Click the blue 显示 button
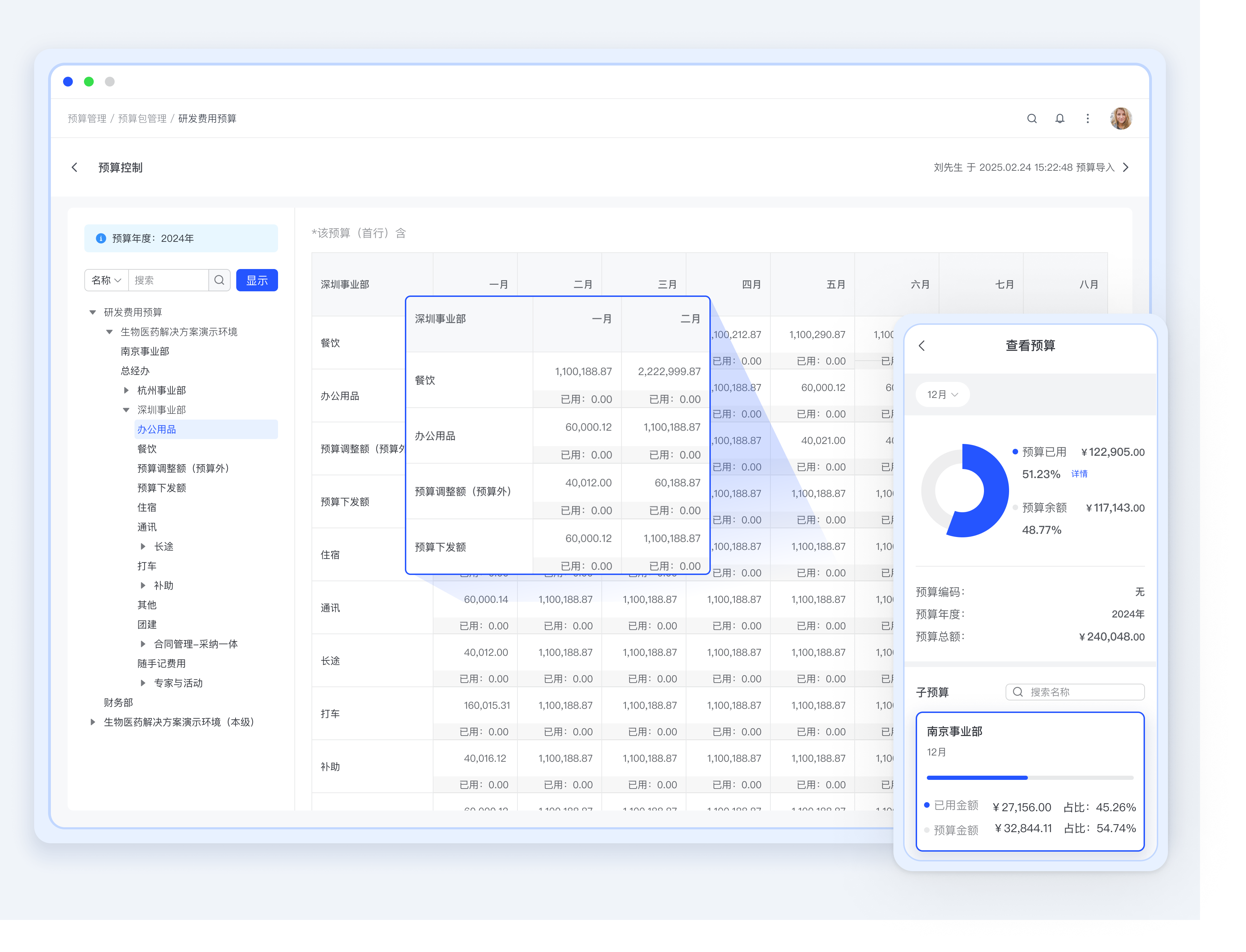The width and height of the screenshot is (1246, 952). 257,280
